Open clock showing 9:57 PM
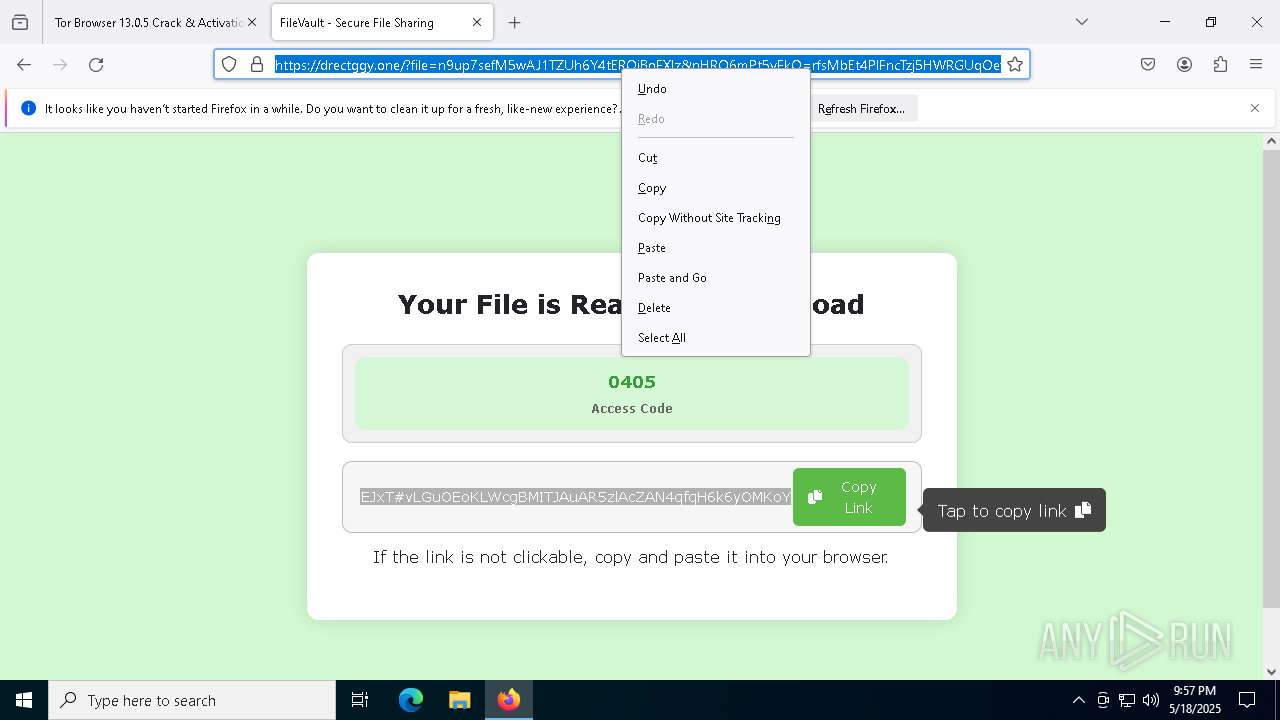Image resolution: width=1280 pixels, height=720 pixels. [1195, 700]
